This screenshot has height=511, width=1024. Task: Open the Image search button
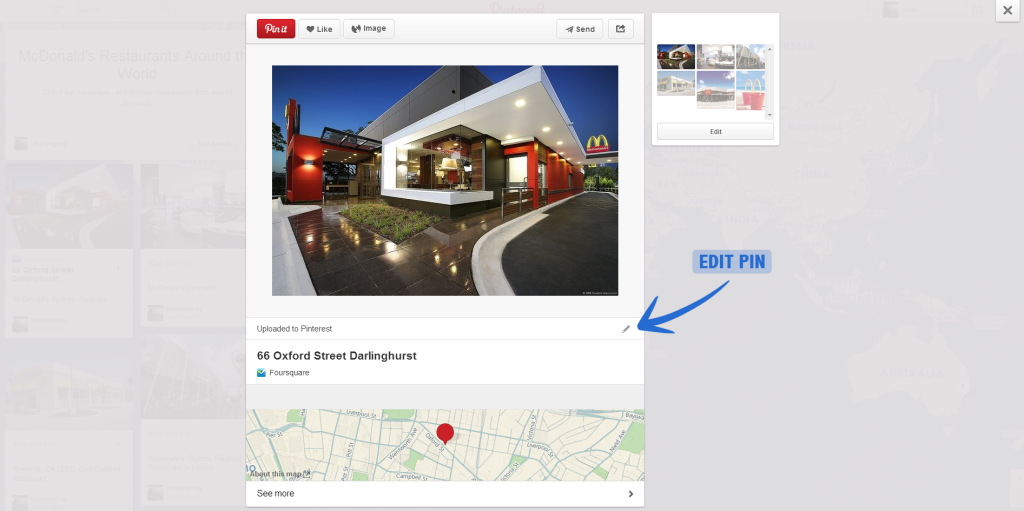[368, 29]
